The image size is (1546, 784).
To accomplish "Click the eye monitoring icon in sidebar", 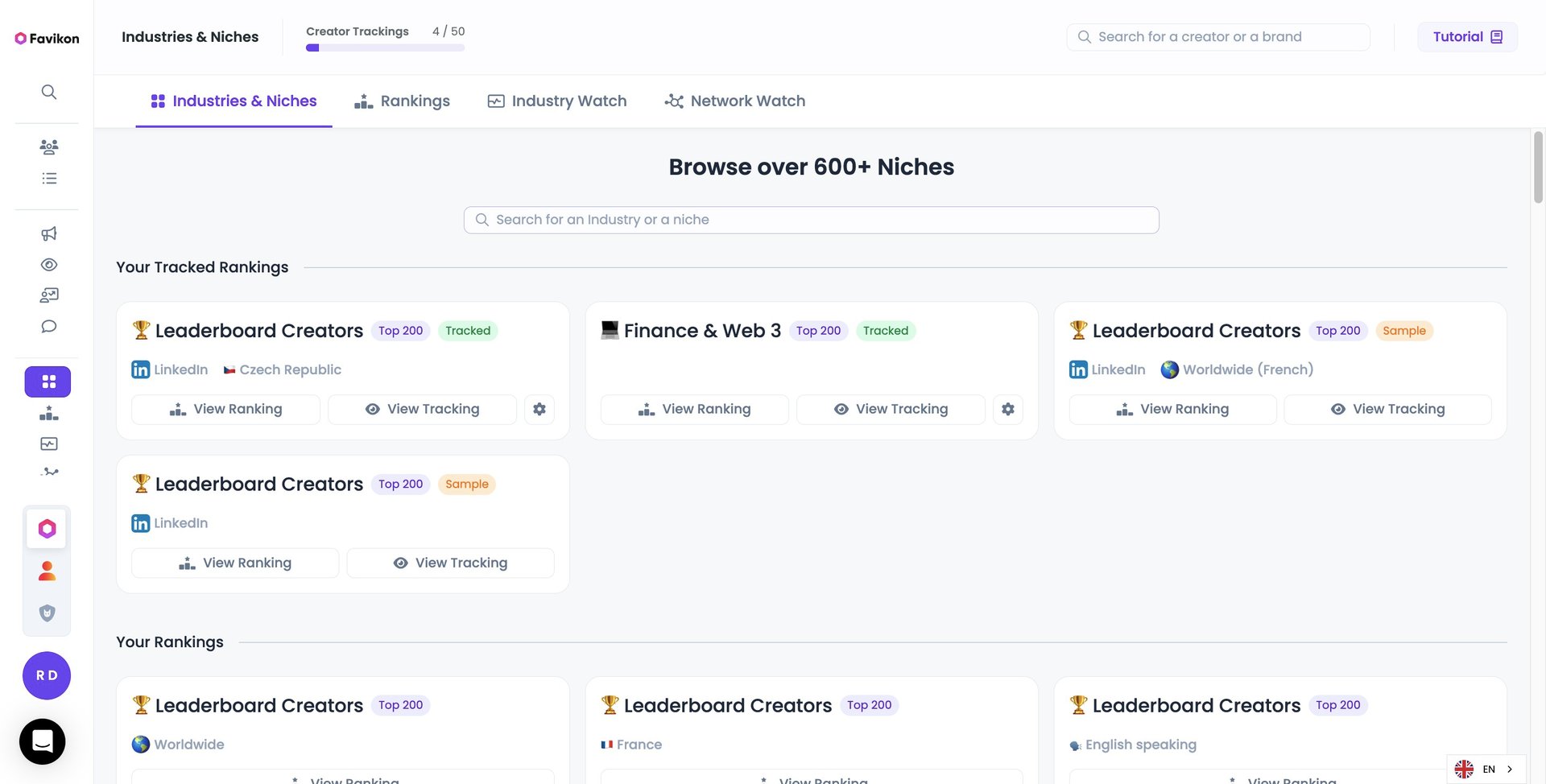I will 48,265.
